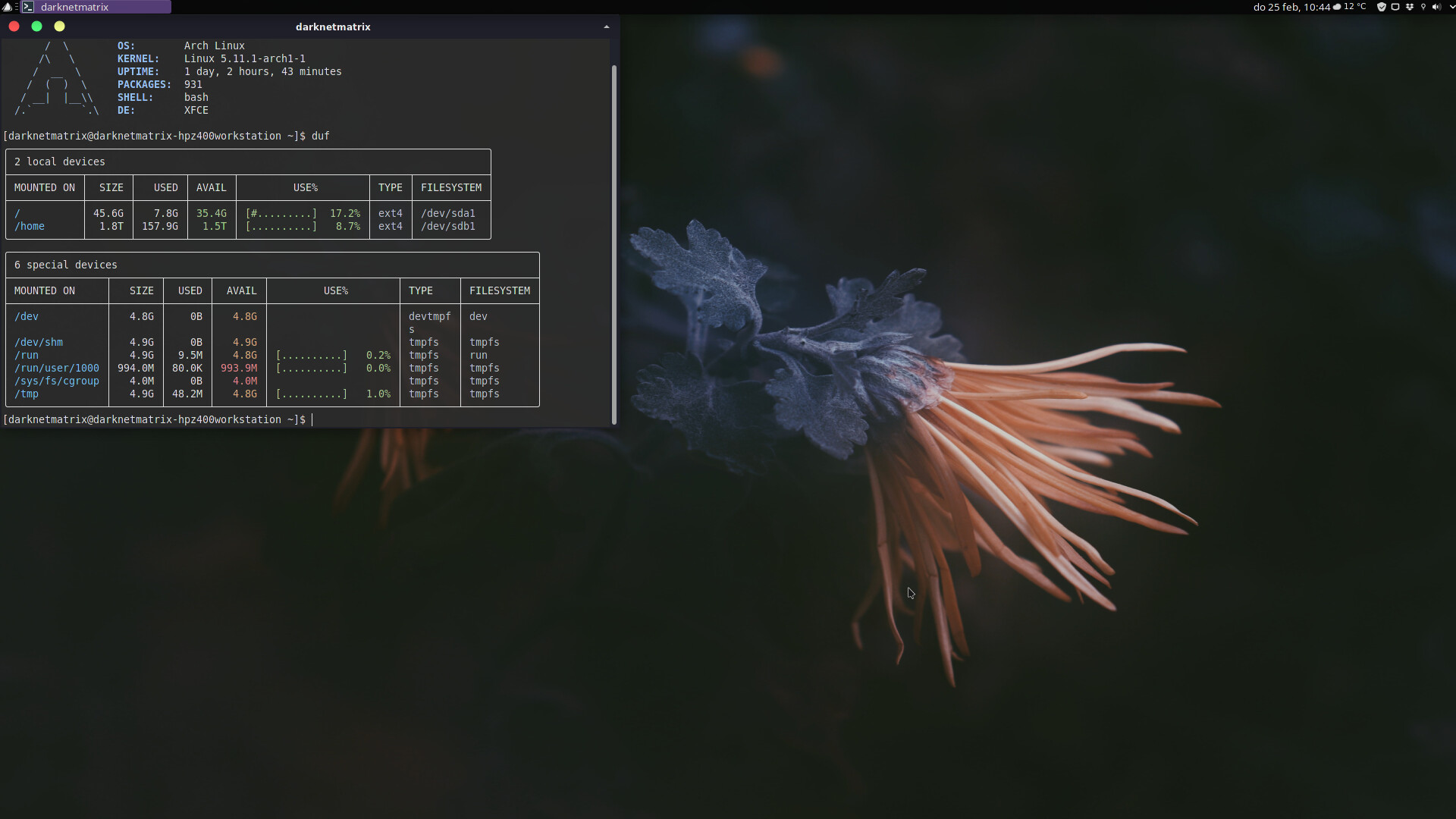Image resolution: width=1456 pixels, height=819 pixels.
Task: Open the volume speaker tray icon
Action: coord(1436,7)
